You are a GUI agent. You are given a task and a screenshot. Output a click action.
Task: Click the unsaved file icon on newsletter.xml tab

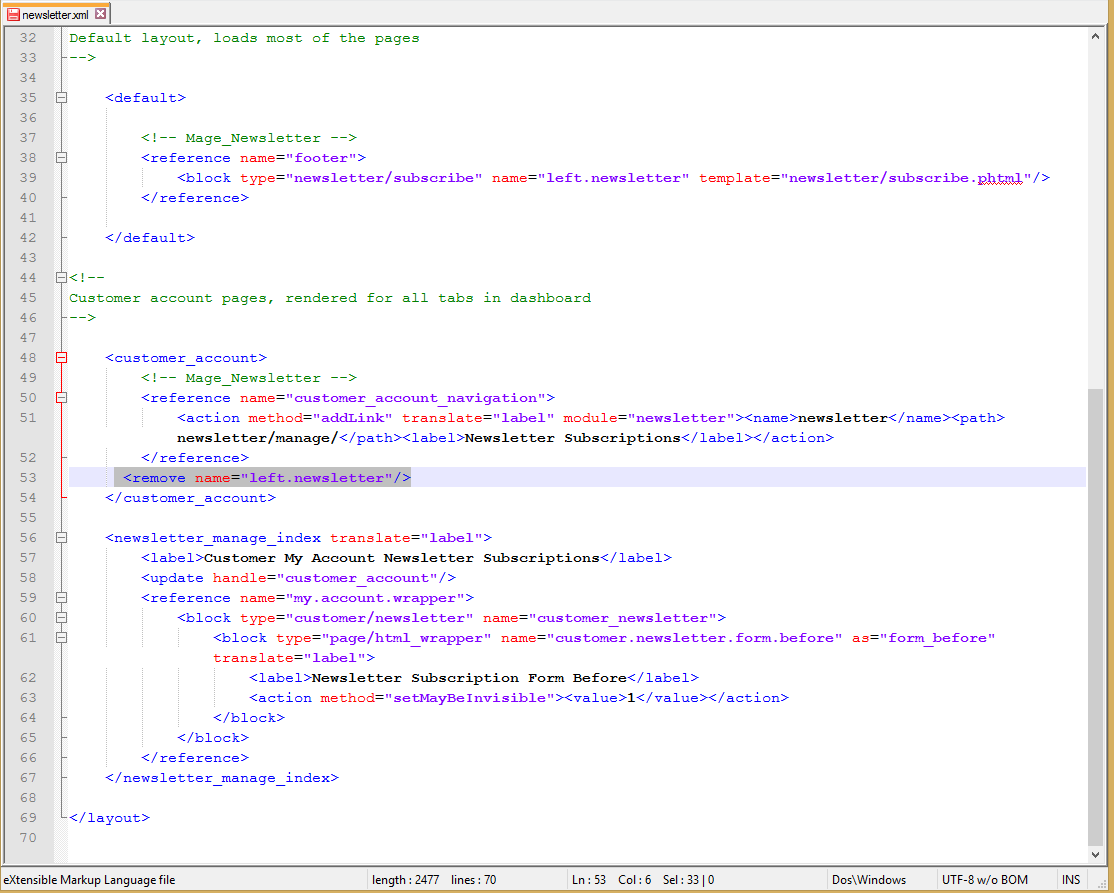pos(13,14)
